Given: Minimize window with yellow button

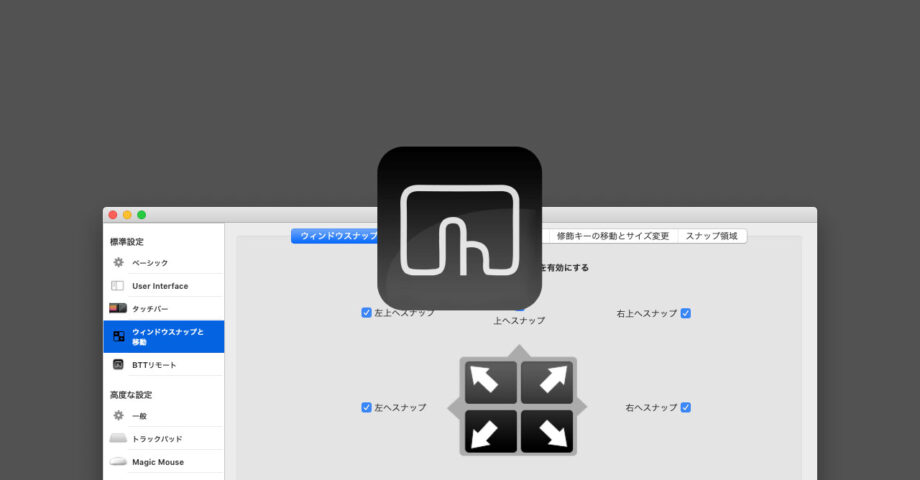Looking at the screenshot, I should pyautogui.click(x=127, y=215).
